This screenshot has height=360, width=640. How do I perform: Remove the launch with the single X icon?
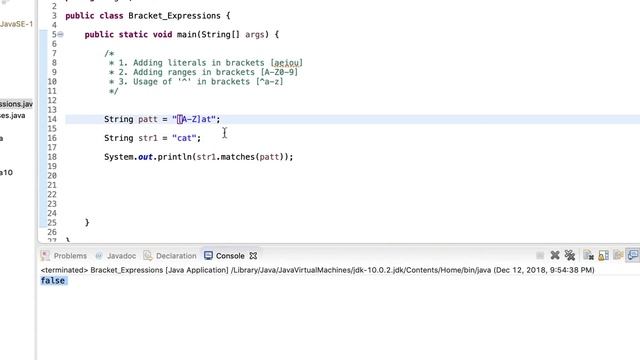(555, 256)
